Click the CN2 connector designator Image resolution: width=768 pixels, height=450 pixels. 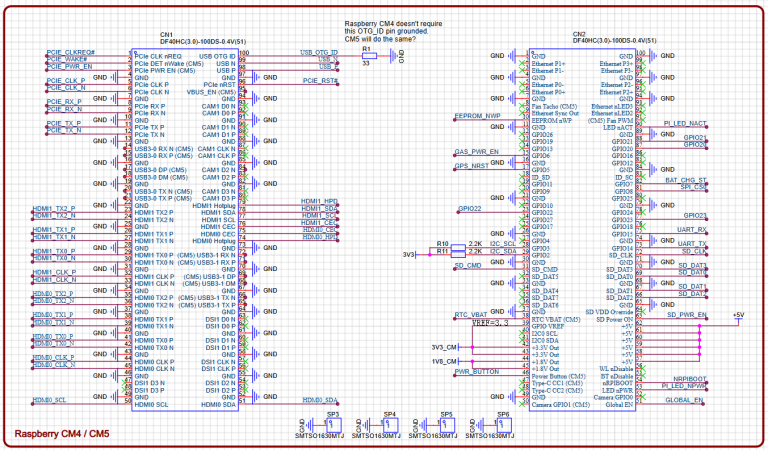(x=578, y=35)
